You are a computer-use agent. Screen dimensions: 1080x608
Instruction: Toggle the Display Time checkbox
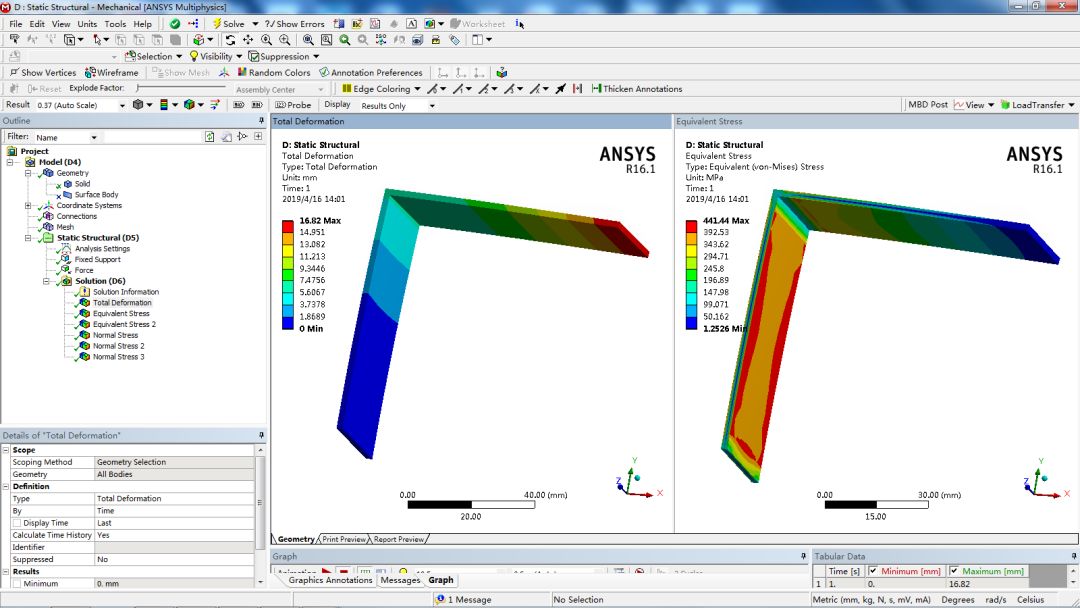(x=17, y=523)
